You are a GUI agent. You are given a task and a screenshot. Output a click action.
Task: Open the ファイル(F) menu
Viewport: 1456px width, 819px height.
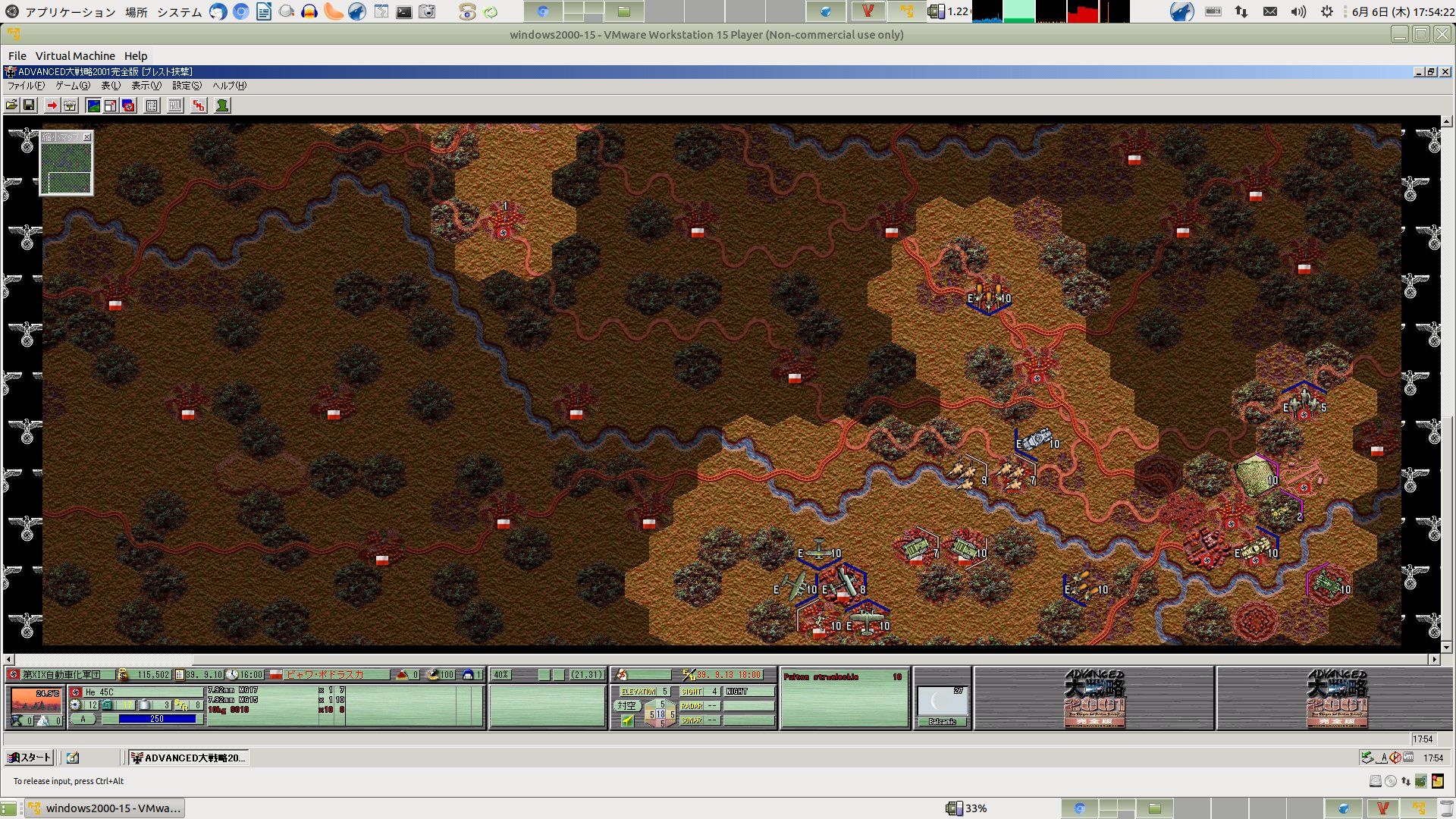tap(27, 86)
